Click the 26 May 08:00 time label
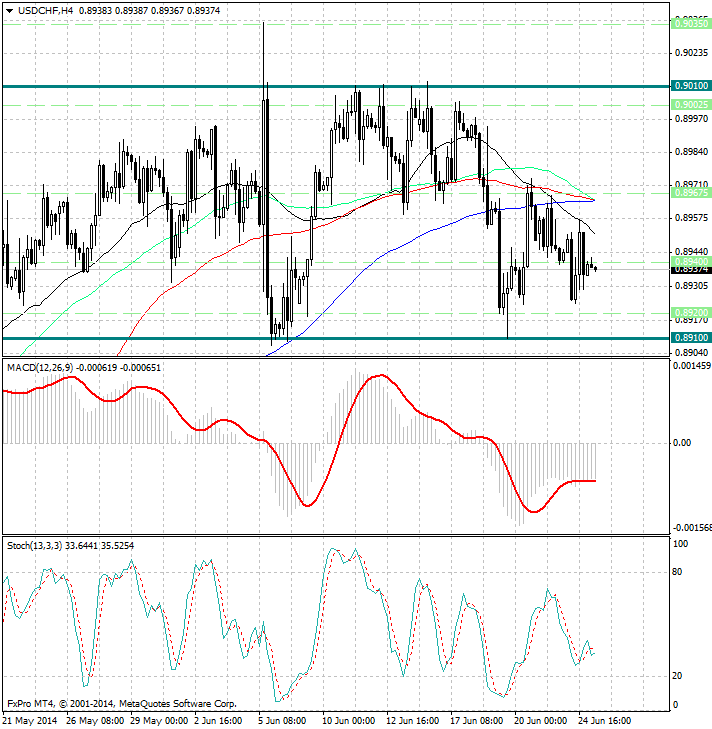The height and width of the screenshot is (729, 712). pyautogui.click(x=95, y=721)
